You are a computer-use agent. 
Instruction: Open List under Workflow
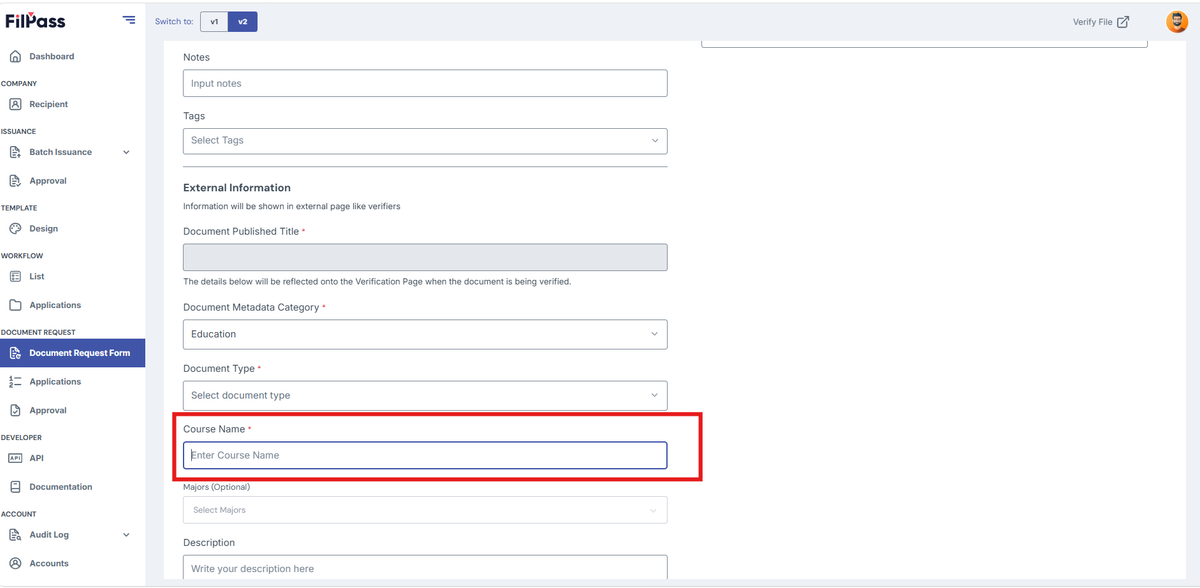[x=37, y=276]
